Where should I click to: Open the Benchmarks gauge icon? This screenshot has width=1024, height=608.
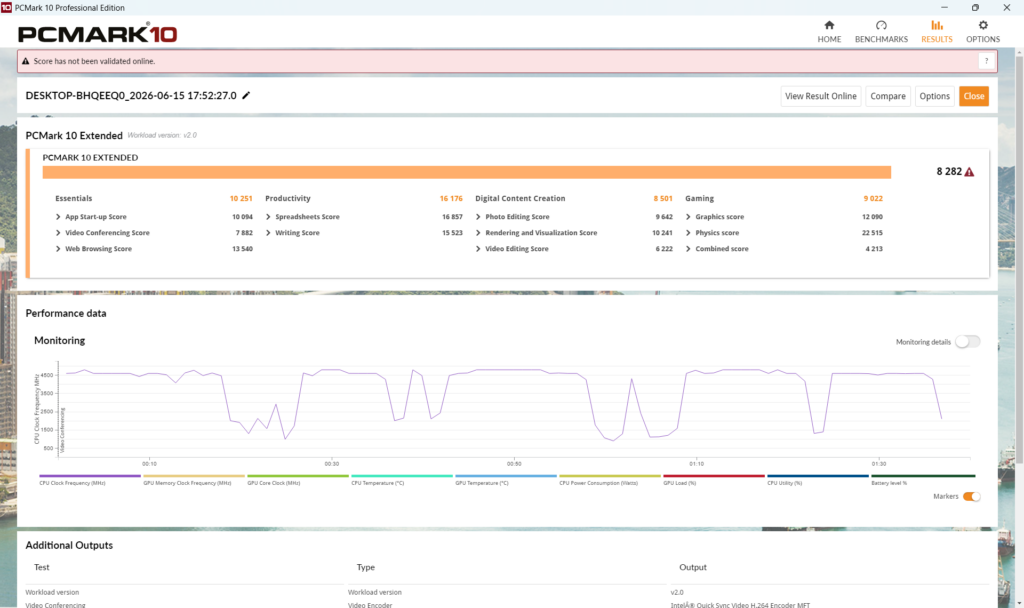881,25
